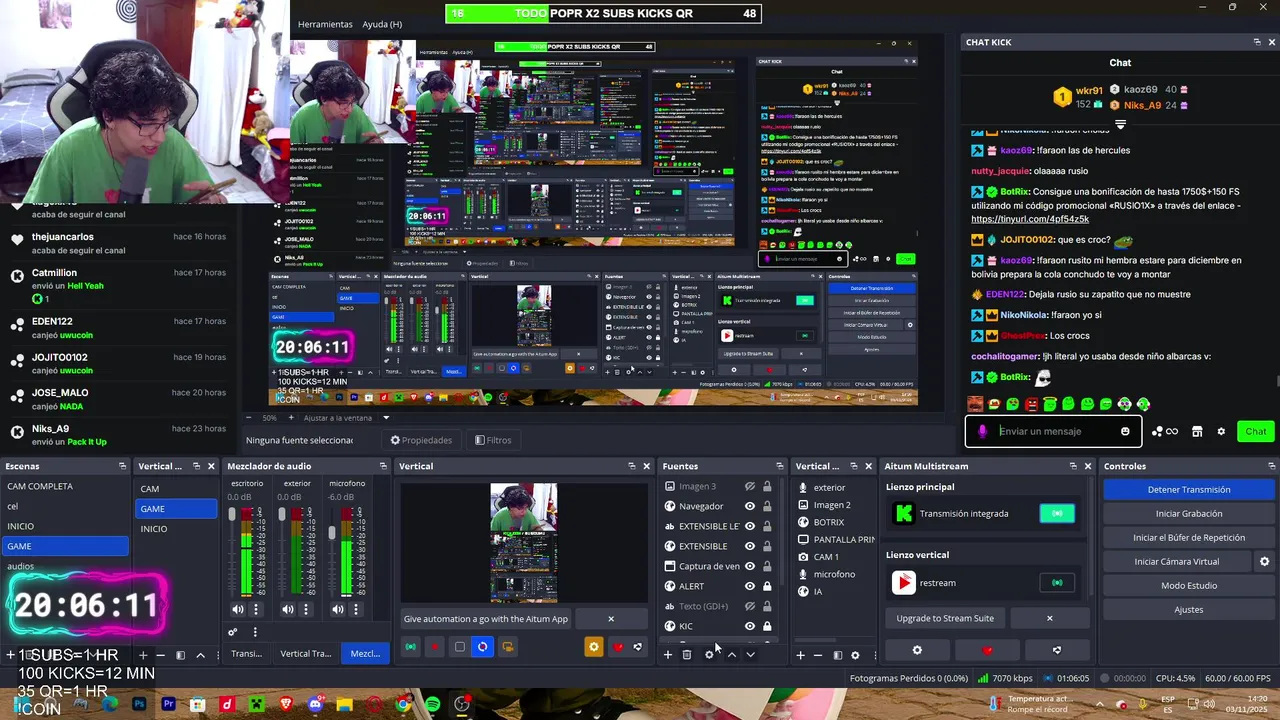Float the Mezclador de audio dock
Viewport: 1280px width, 720px height.
coord(382,466)
